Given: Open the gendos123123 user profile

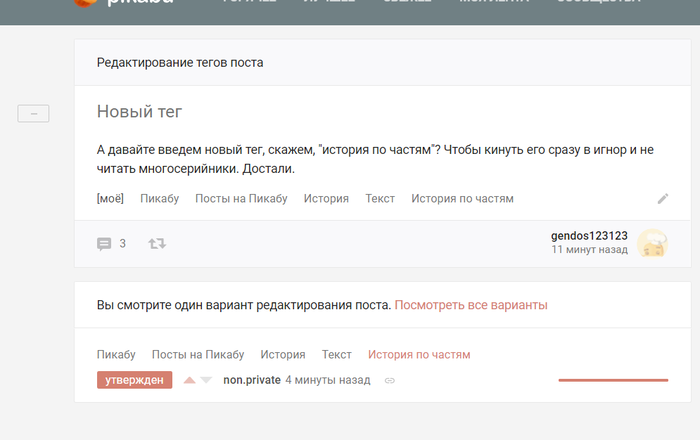Looking at the screenshot, I should (589, 236).
